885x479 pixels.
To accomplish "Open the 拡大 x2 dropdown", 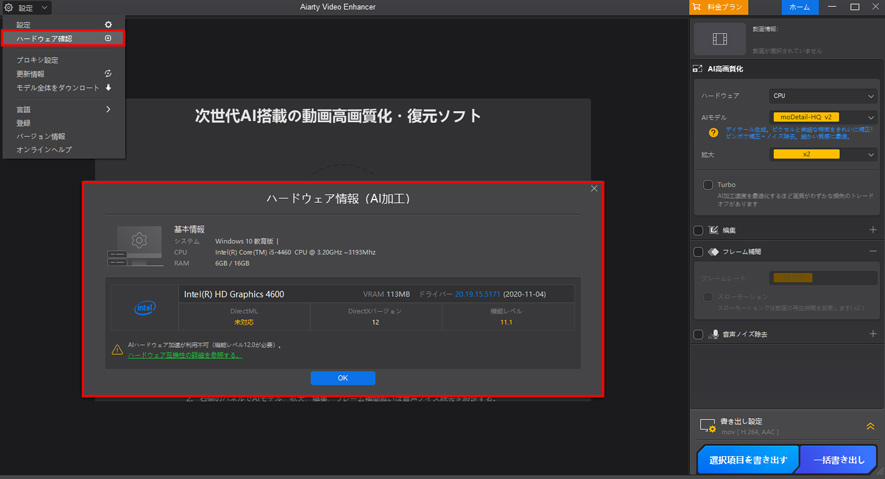I will (x=823, y=155).
